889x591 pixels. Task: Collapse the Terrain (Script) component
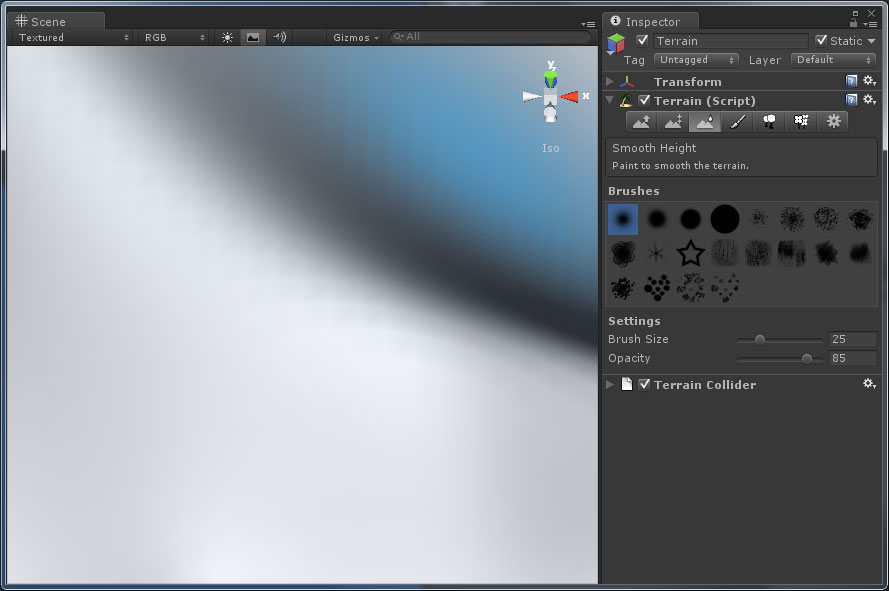610,100
